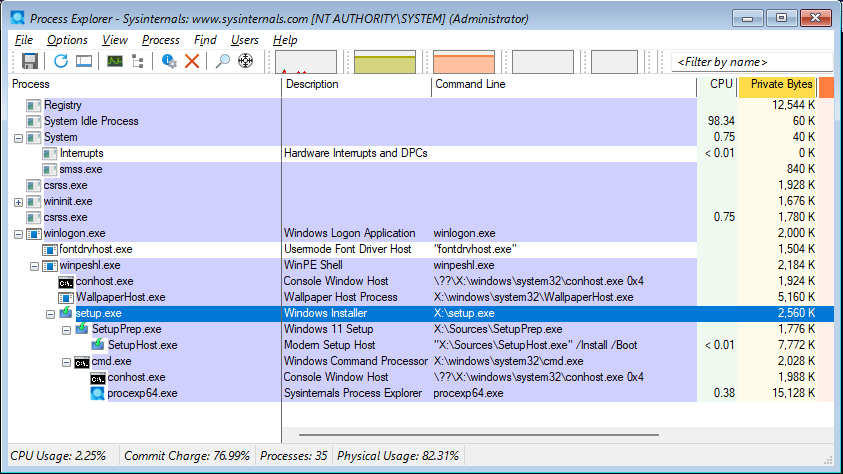Click the 15,128 K private bytes value
Image resolution: width=843 pixels, height=474 pixels.
[x=794, y=393]
